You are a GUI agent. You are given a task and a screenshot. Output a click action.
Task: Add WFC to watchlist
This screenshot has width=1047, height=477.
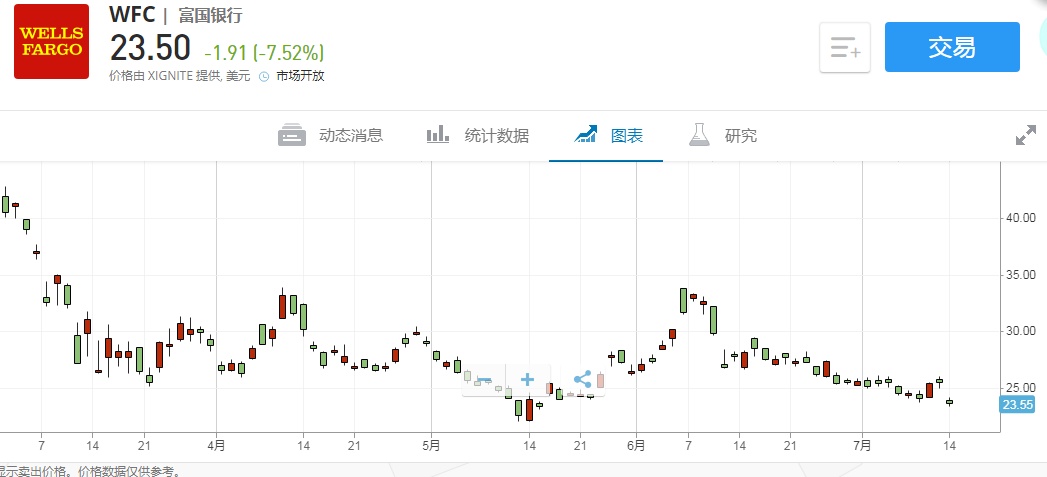click(845, 47)
